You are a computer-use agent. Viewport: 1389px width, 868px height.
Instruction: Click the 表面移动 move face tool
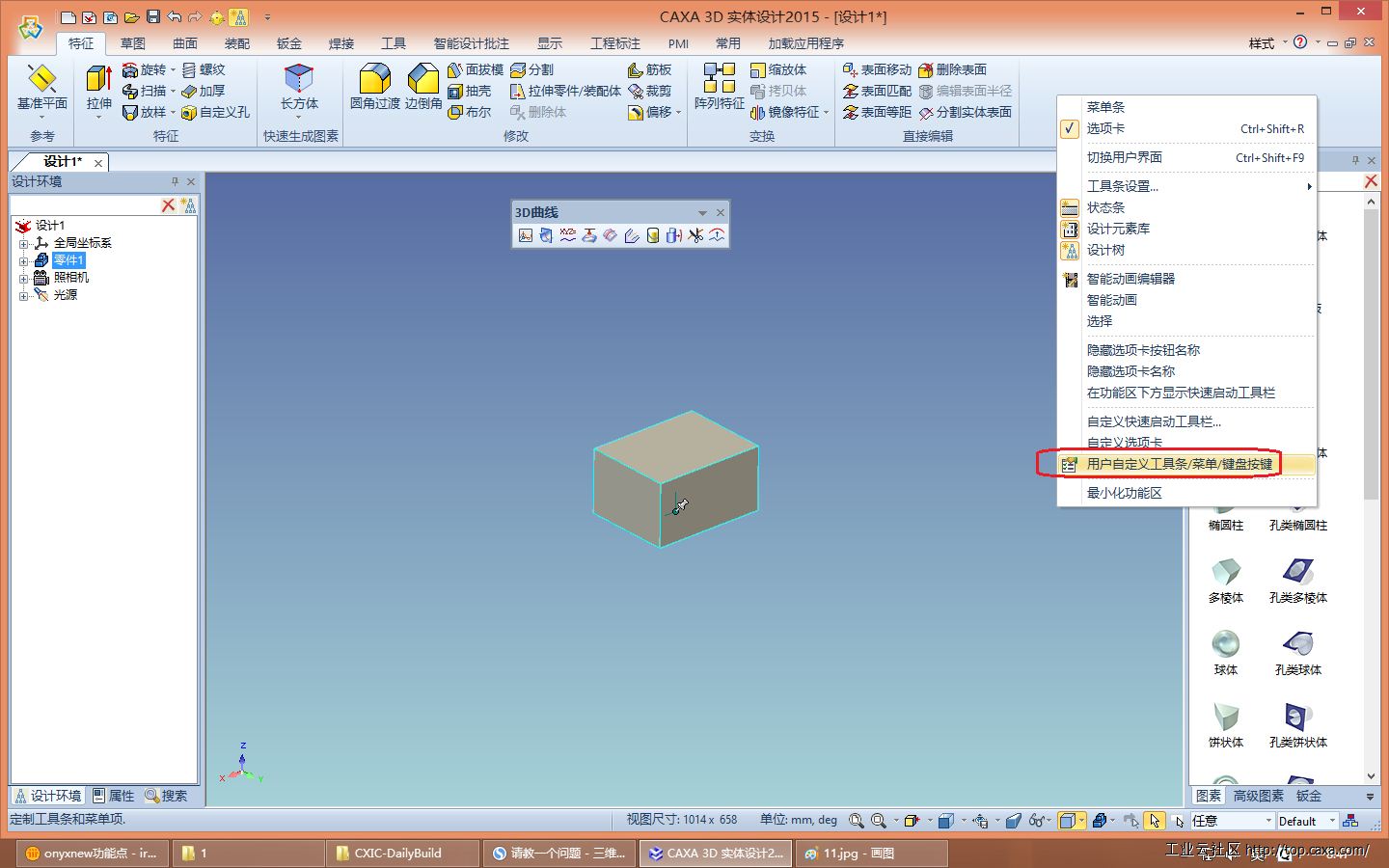click(877, 69)
